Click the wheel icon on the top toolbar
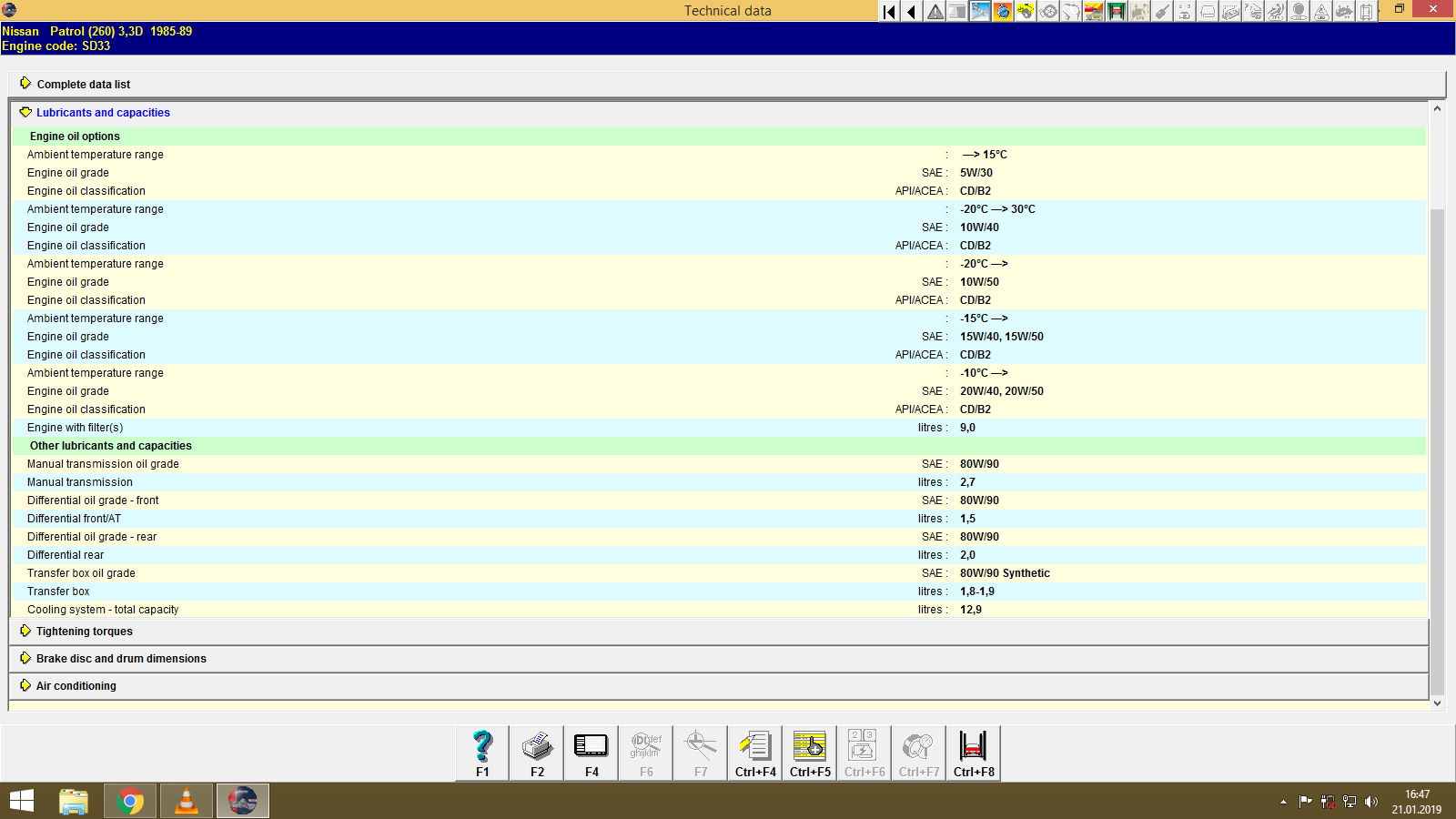This screenshot has height=819, width=1456. coord(1047,12)
